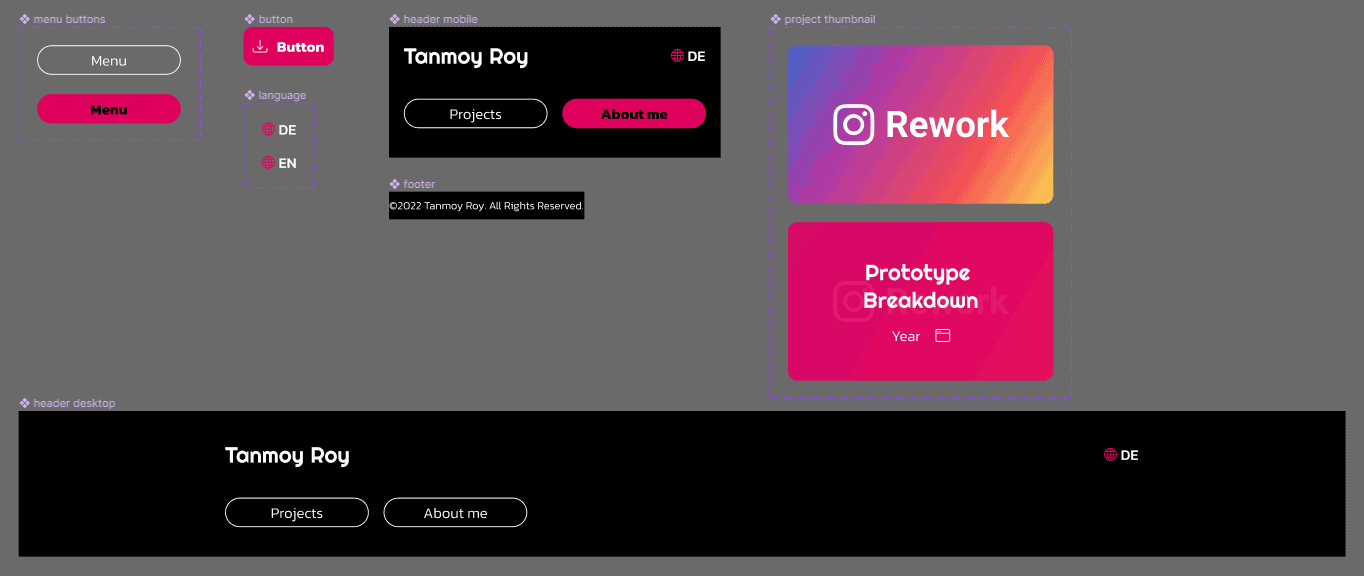Select the footer component label
Screen dimensions: 1364x576
[413, 184]
